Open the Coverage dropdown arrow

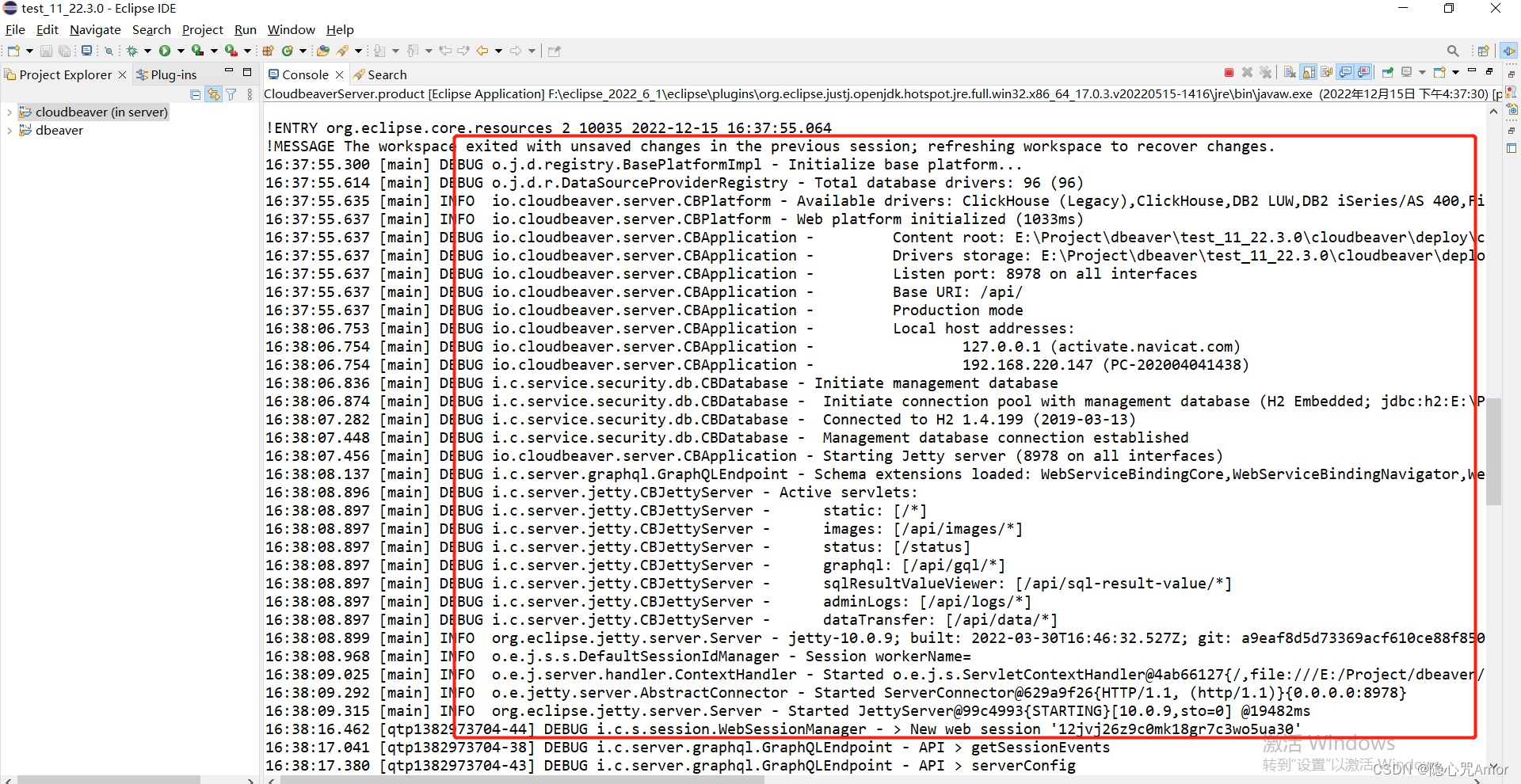tap(214, 51)
